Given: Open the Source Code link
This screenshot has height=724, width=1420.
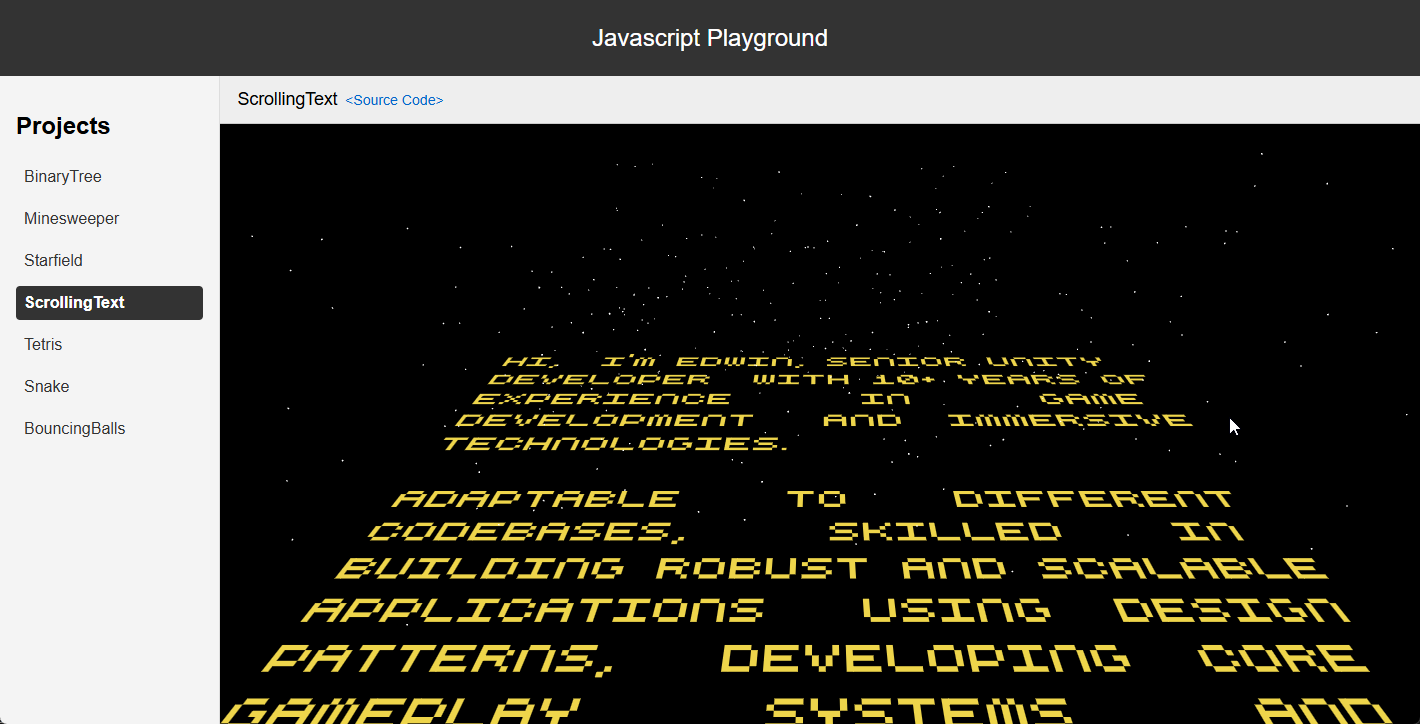Looking at the screenshot, I should coord(394,100).
